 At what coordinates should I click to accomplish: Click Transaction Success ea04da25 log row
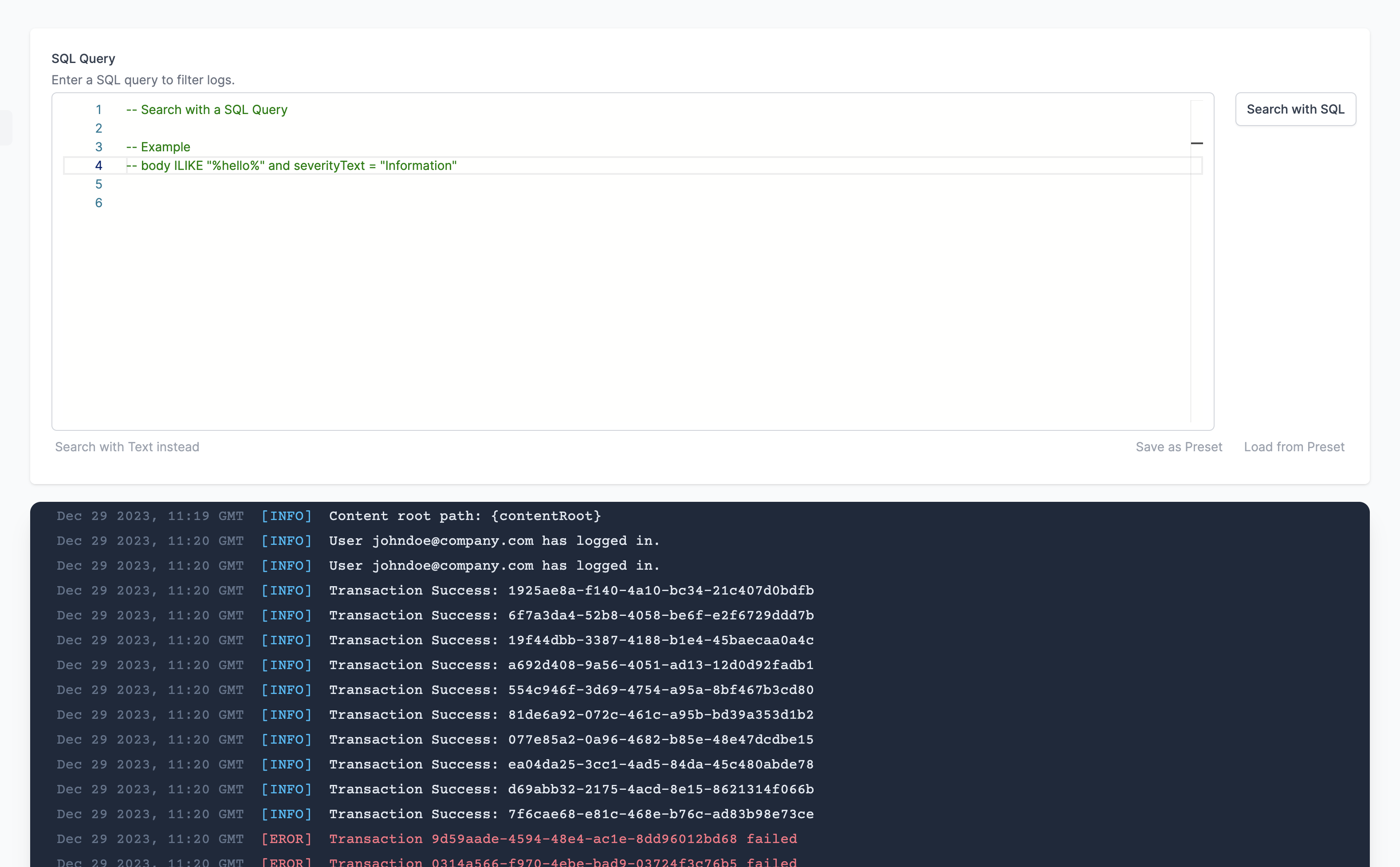(x=571, y=765)
